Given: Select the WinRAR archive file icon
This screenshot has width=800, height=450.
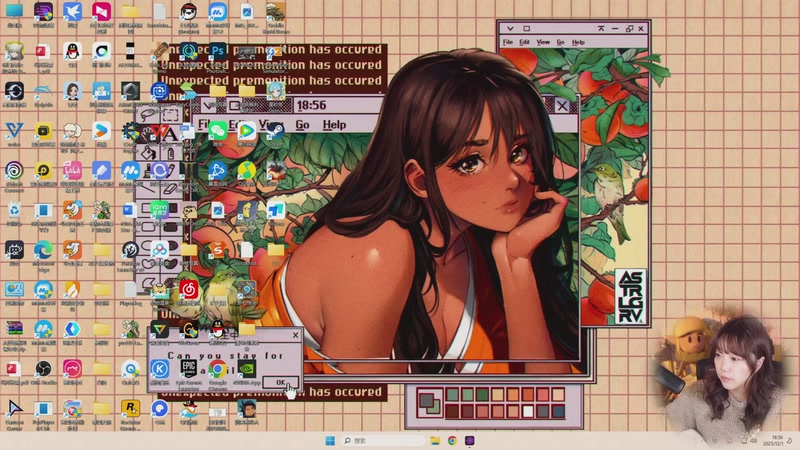Looking at the screenshot, I should point(14,329).
